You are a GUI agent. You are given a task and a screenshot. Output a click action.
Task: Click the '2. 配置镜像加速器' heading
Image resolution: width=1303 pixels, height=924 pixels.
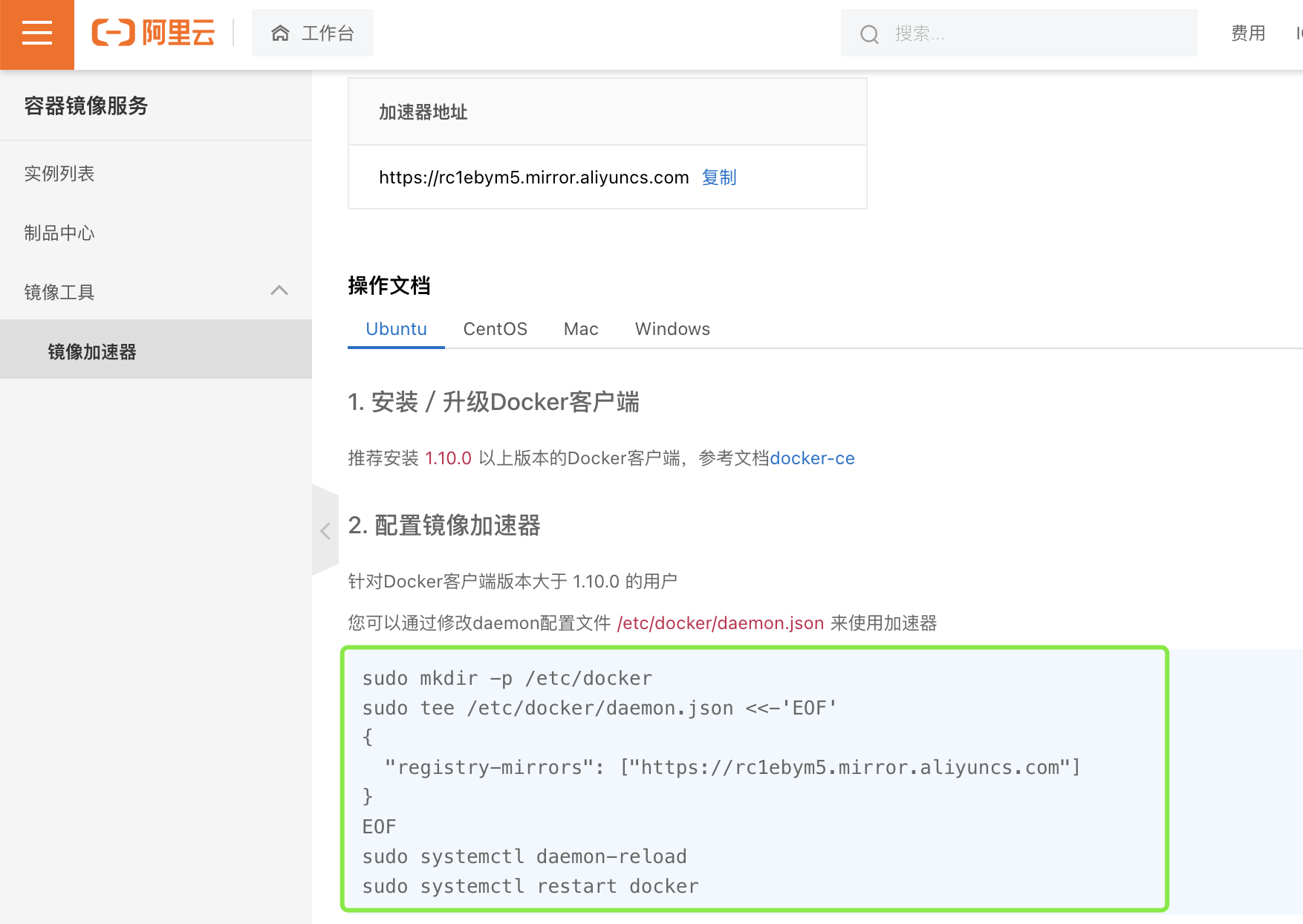[444, 525]
